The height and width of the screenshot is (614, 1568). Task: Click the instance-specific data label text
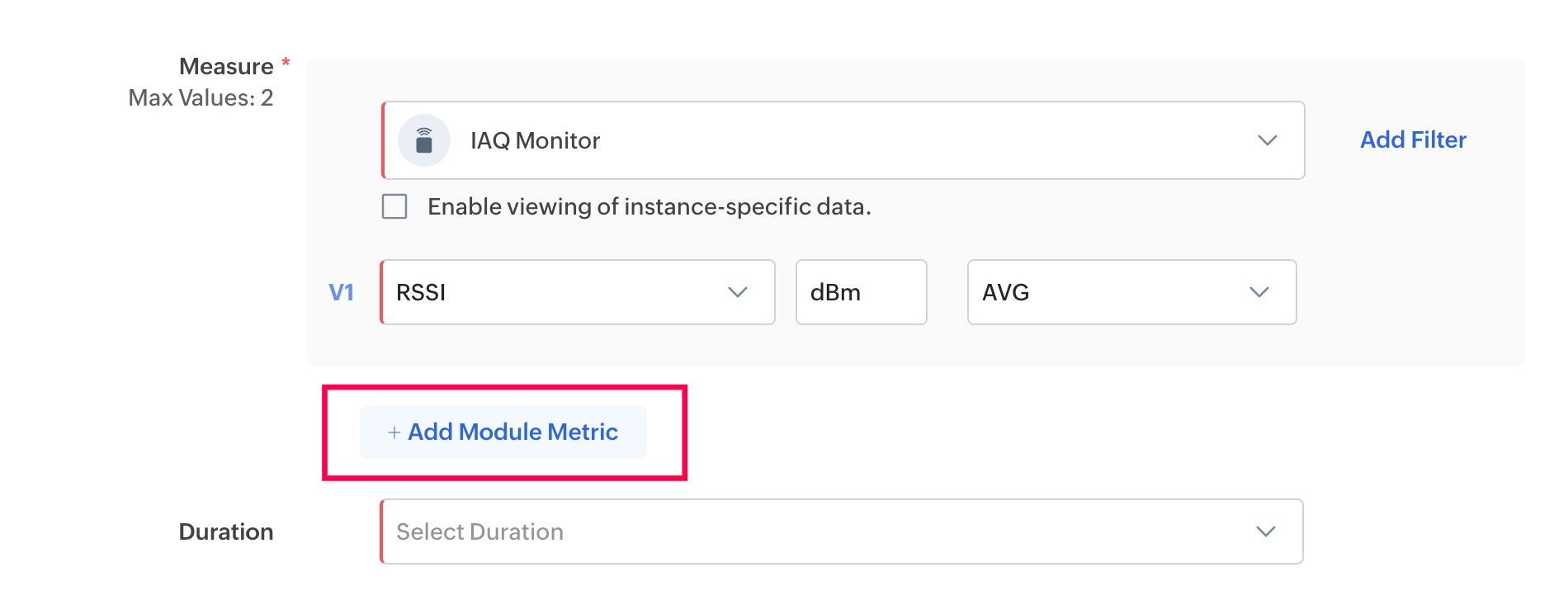649,206
